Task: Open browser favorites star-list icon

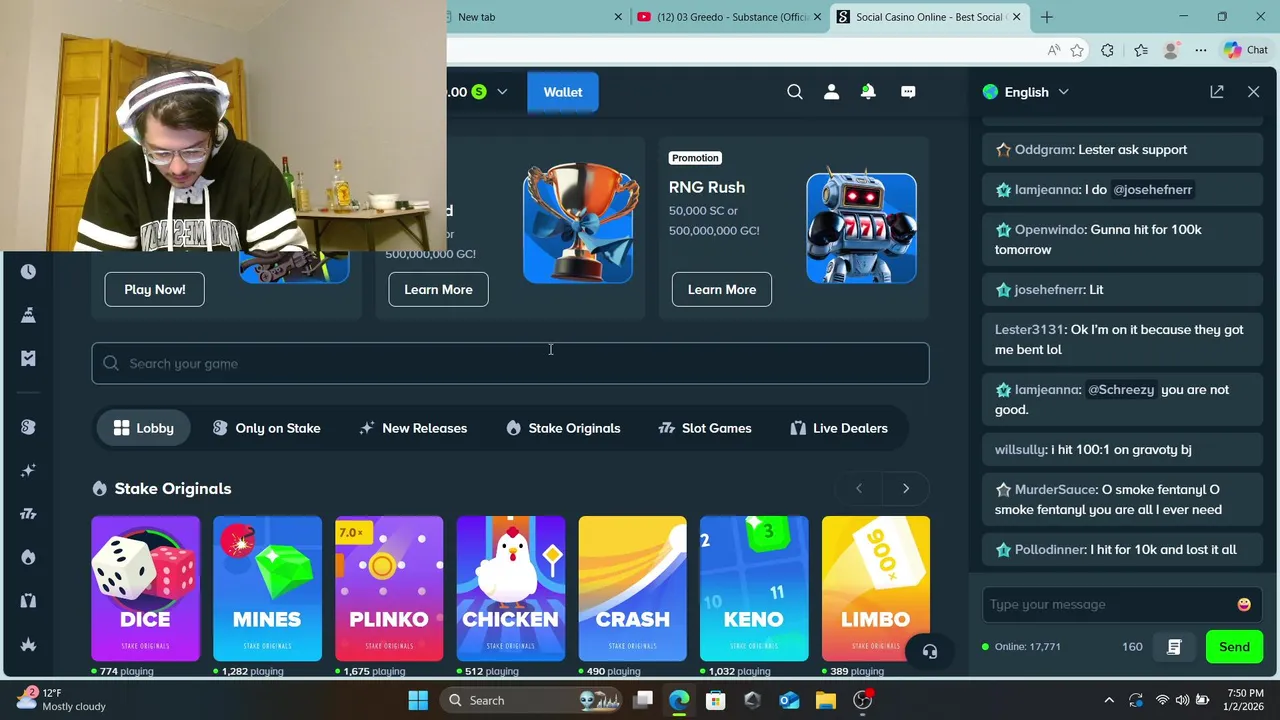Action: (1141, 50)
